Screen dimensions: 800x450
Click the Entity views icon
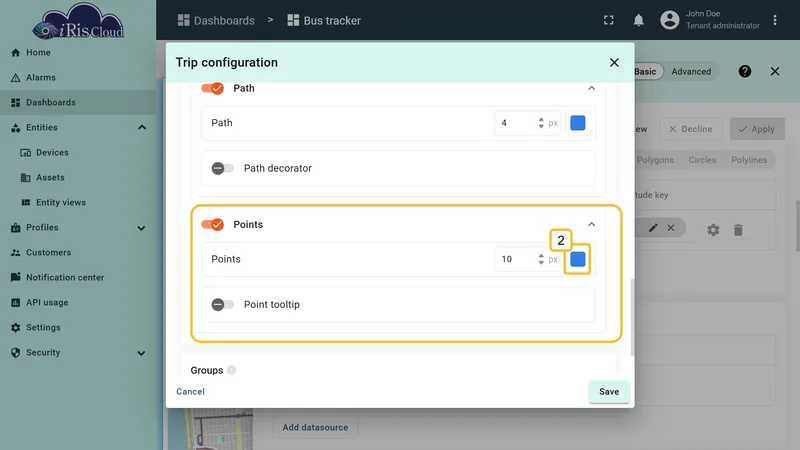(26, 203)
